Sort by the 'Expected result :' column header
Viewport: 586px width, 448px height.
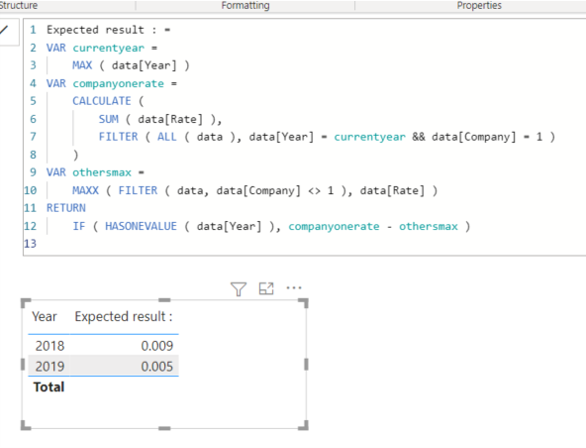pyautogui.click(x=123, y=316)
